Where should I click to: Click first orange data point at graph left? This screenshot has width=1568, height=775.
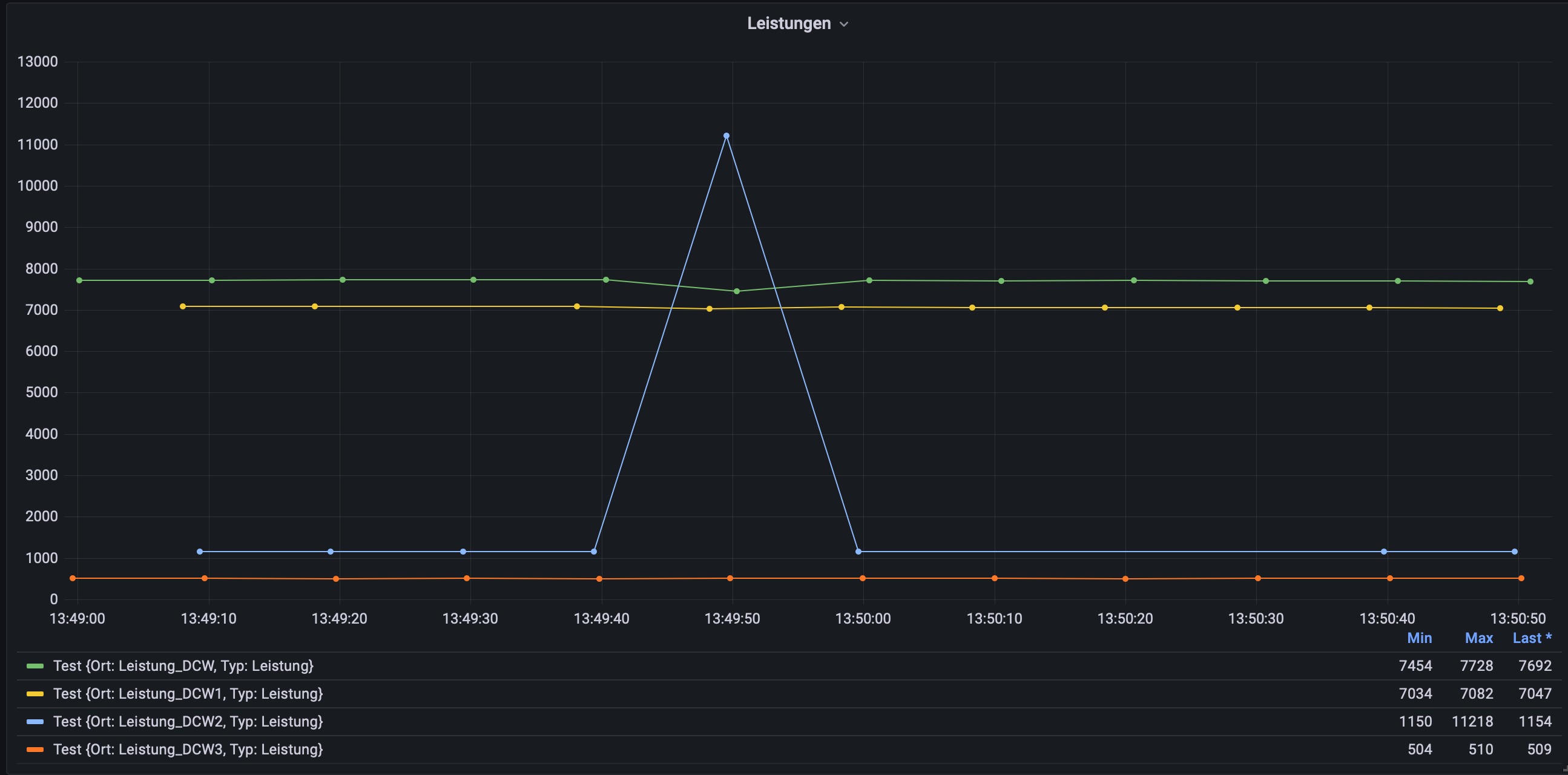coord(73,578)
